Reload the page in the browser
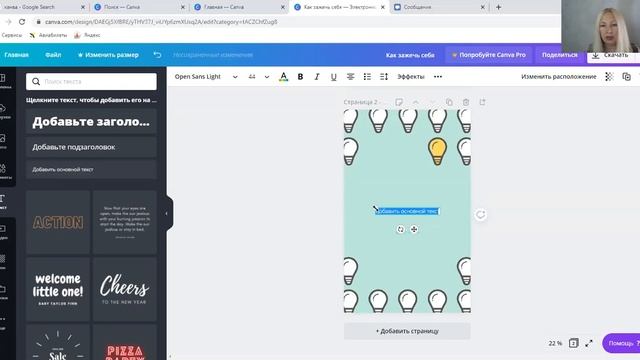 [x=22, y=22]
